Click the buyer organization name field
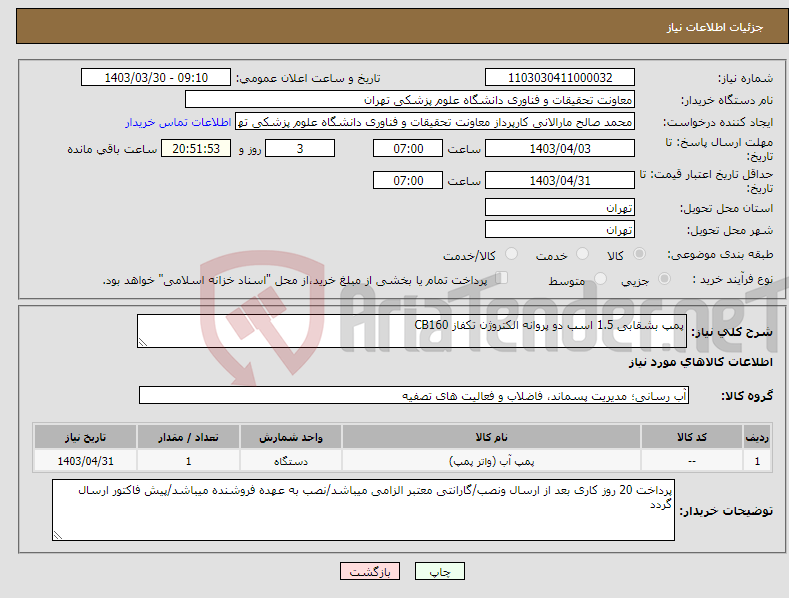The image size is (789, 598). 410,100
